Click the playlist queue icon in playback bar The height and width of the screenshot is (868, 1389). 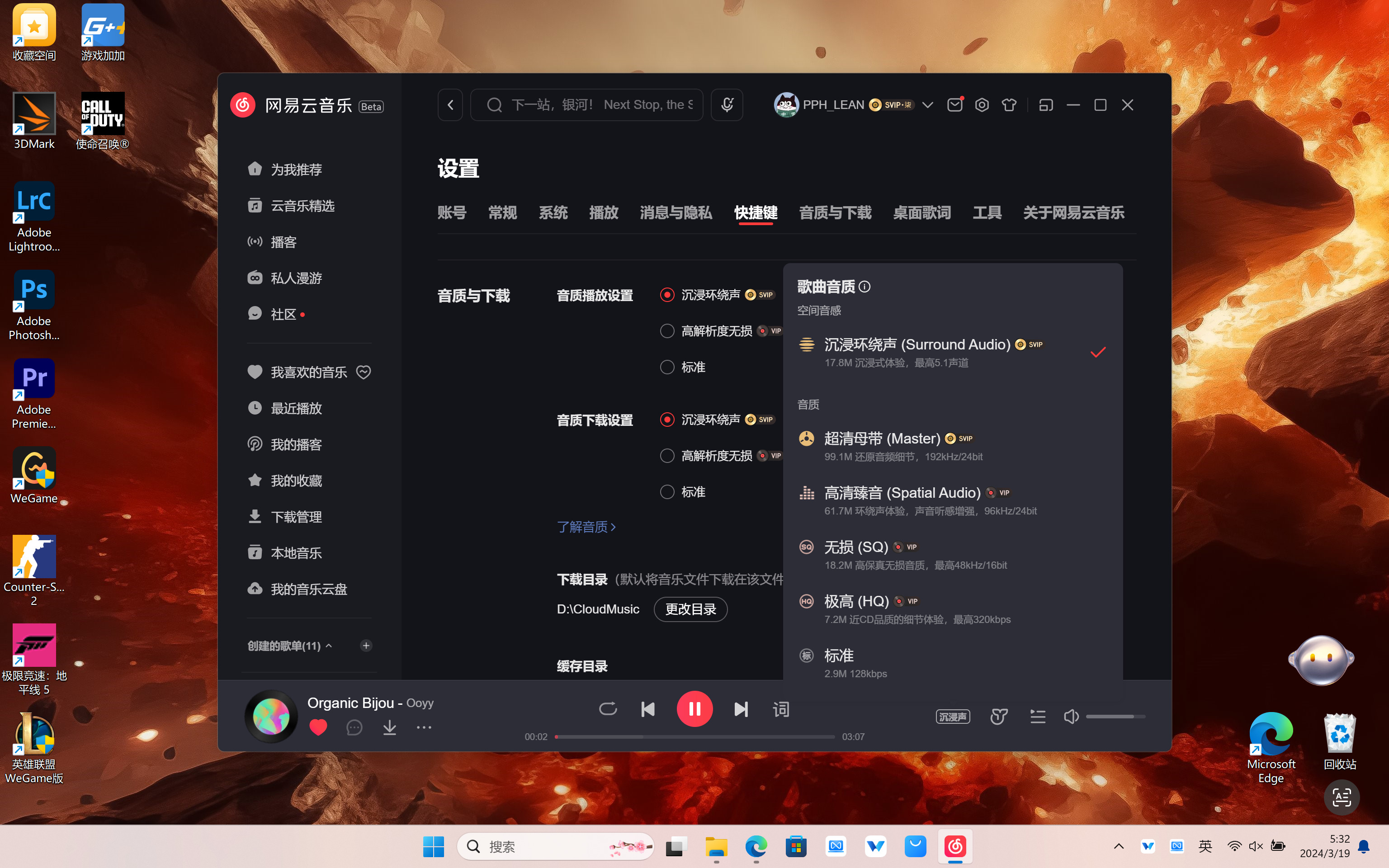pyautogui.click(x=1037, y=716)
